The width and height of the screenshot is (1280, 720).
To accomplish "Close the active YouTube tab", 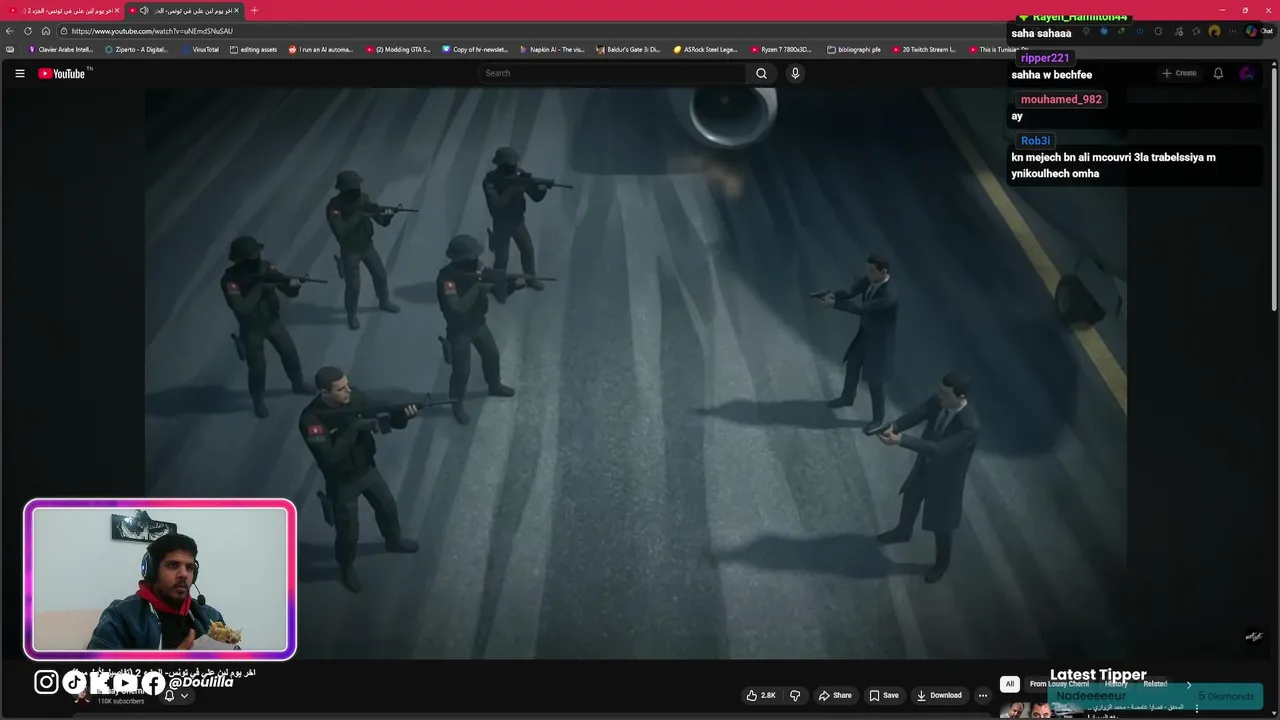I will point(237,11).
